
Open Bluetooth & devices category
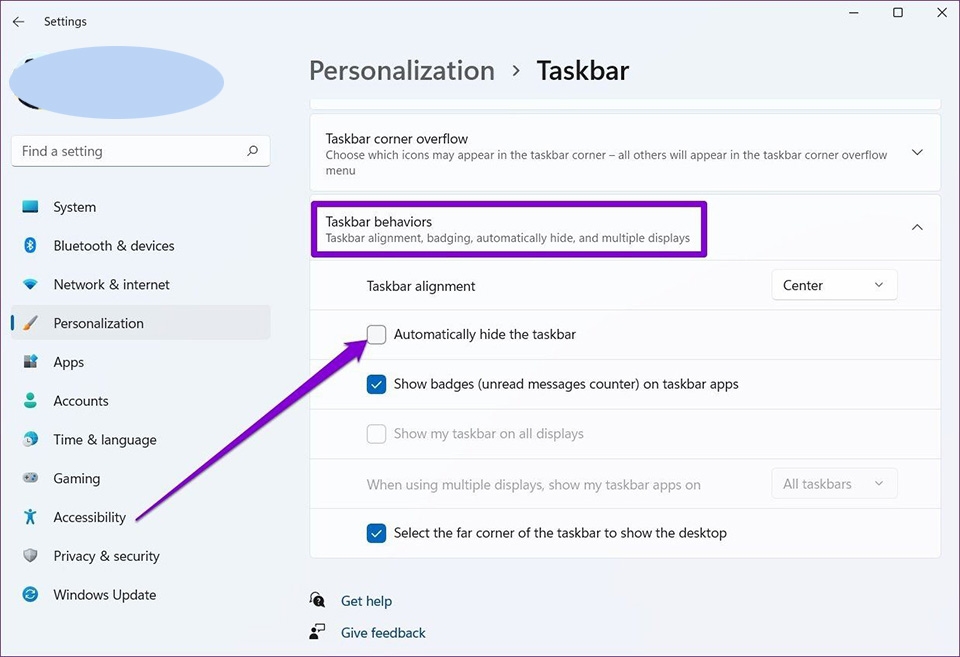[x=140, y=246]
